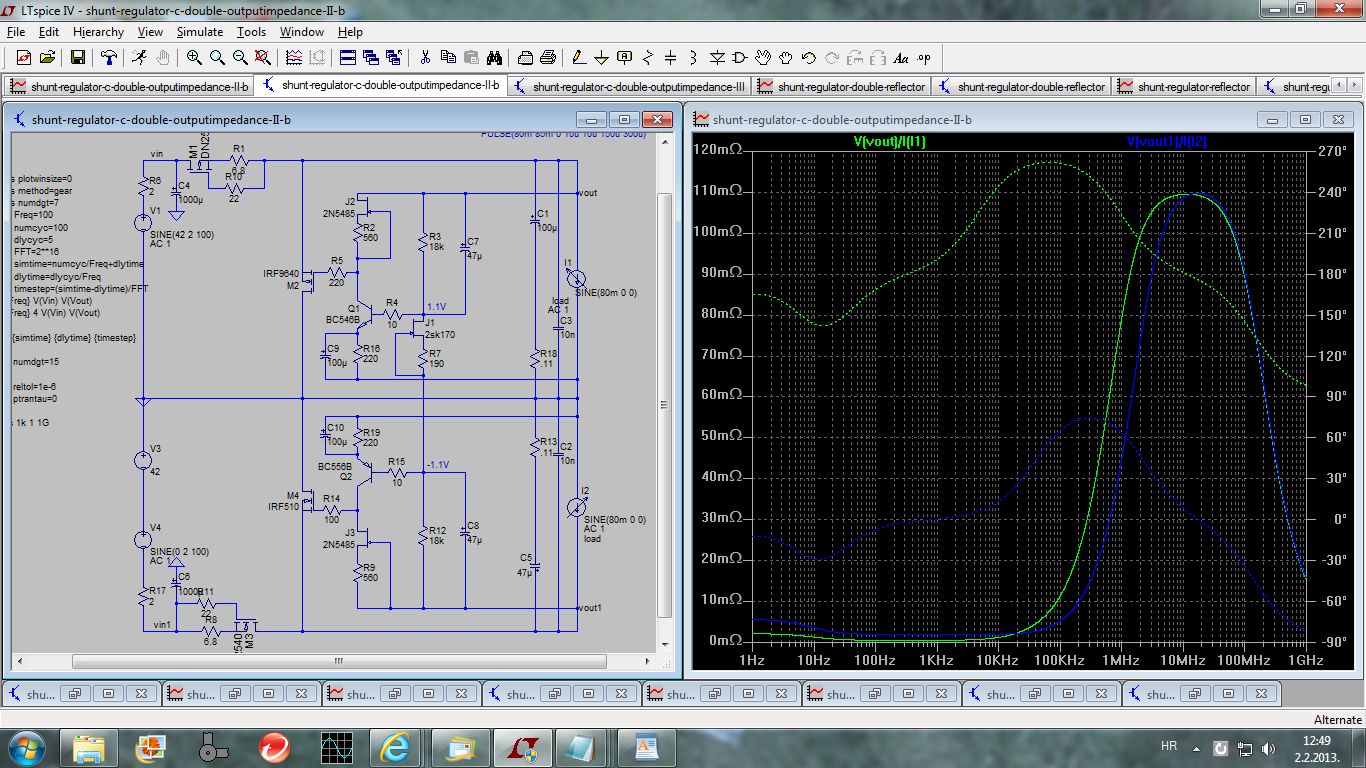This screenshot has width=1366, height=768.
Task: Create a new schematic from toolbar
Action: pos(23,57)
